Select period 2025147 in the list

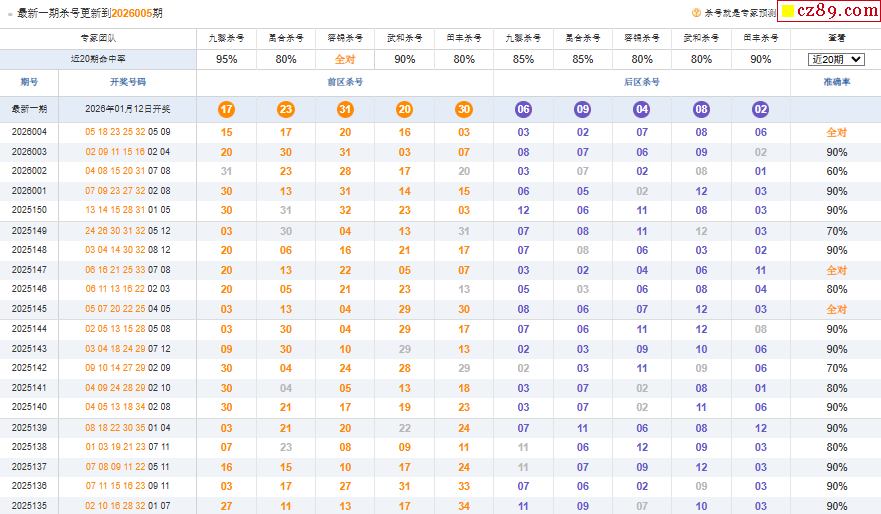pyautogui.click(x=29, y=270)
